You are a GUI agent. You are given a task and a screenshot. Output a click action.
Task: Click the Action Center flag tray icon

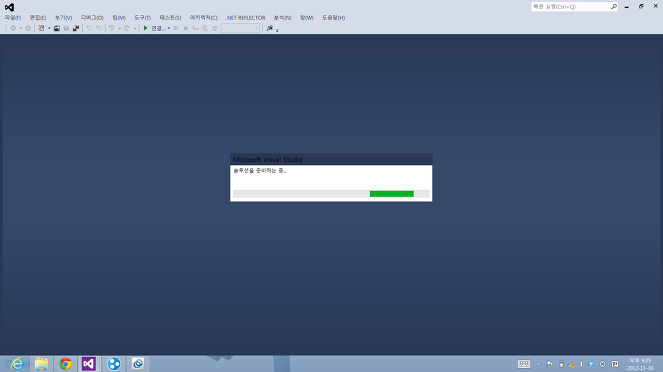click(550, 364)
